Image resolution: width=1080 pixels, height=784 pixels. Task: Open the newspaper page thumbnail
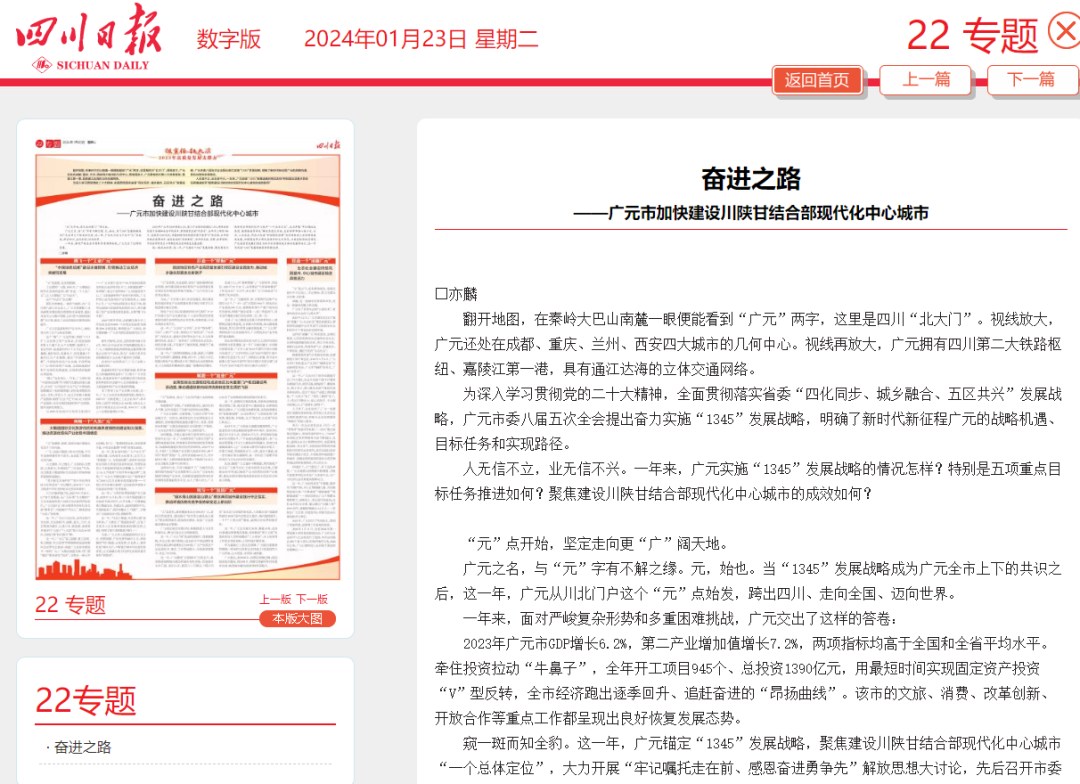click(x=187, y=359)
